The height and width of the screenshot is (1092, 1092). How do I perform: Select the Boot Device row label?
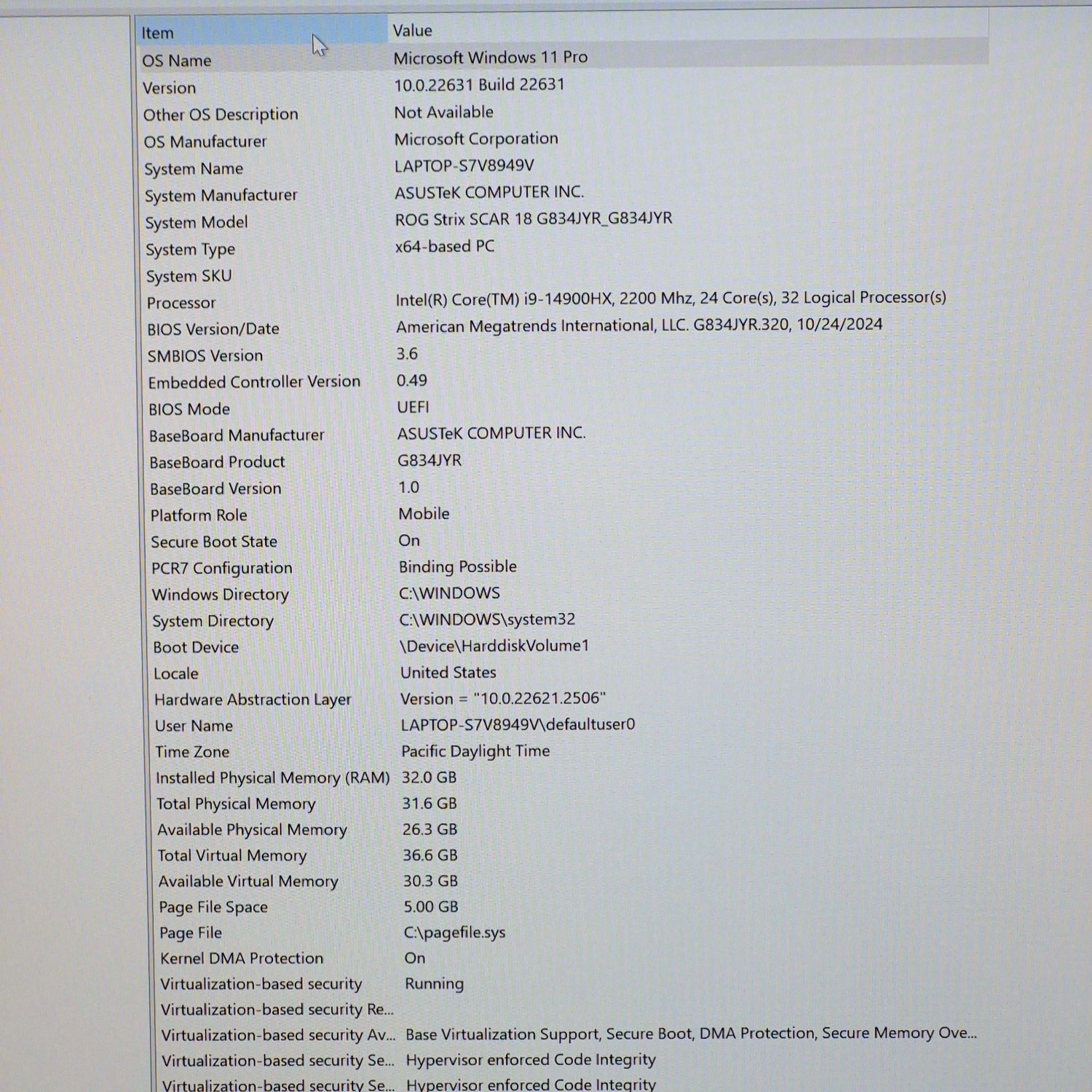tap(196, 648)
